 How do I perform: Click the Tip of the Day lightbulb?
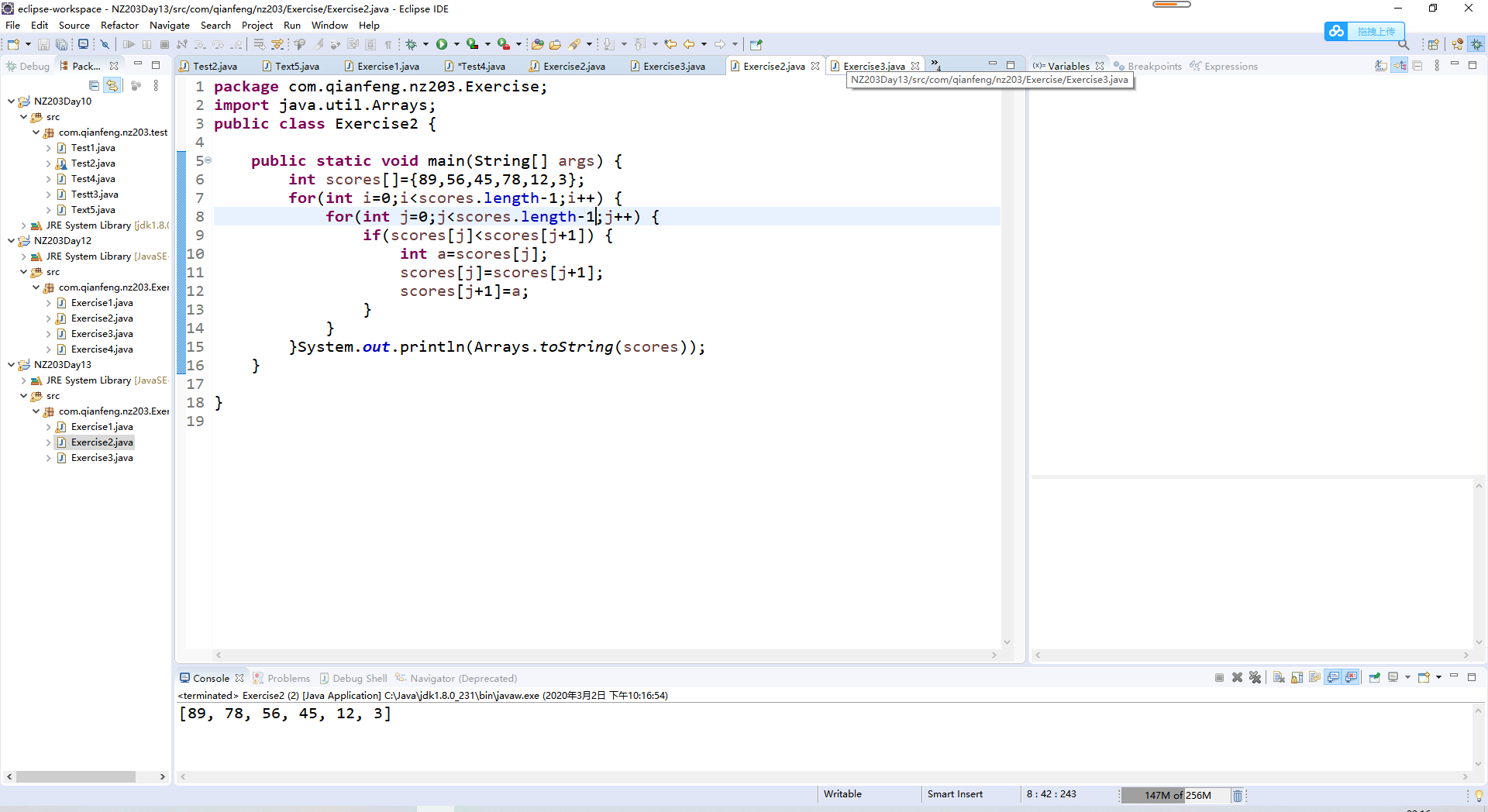[1478, 795]
